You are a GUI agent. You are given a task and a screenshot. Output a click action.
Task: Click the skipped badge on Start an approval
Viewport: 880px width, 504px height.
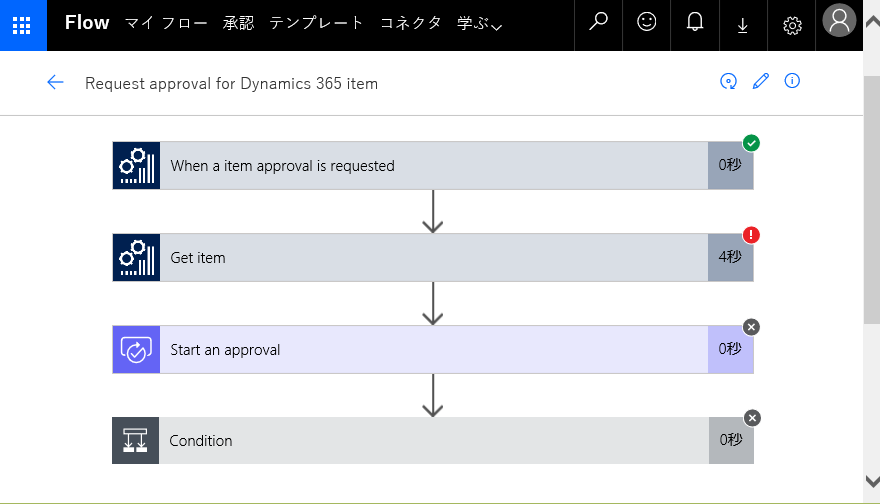point(751,327)
